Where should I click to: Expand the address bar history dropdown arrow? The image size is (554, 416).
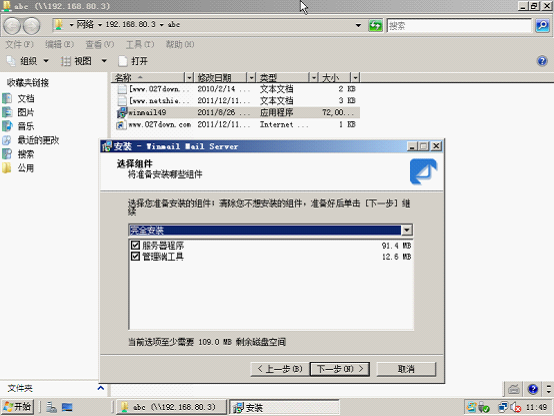coord(358,25)
